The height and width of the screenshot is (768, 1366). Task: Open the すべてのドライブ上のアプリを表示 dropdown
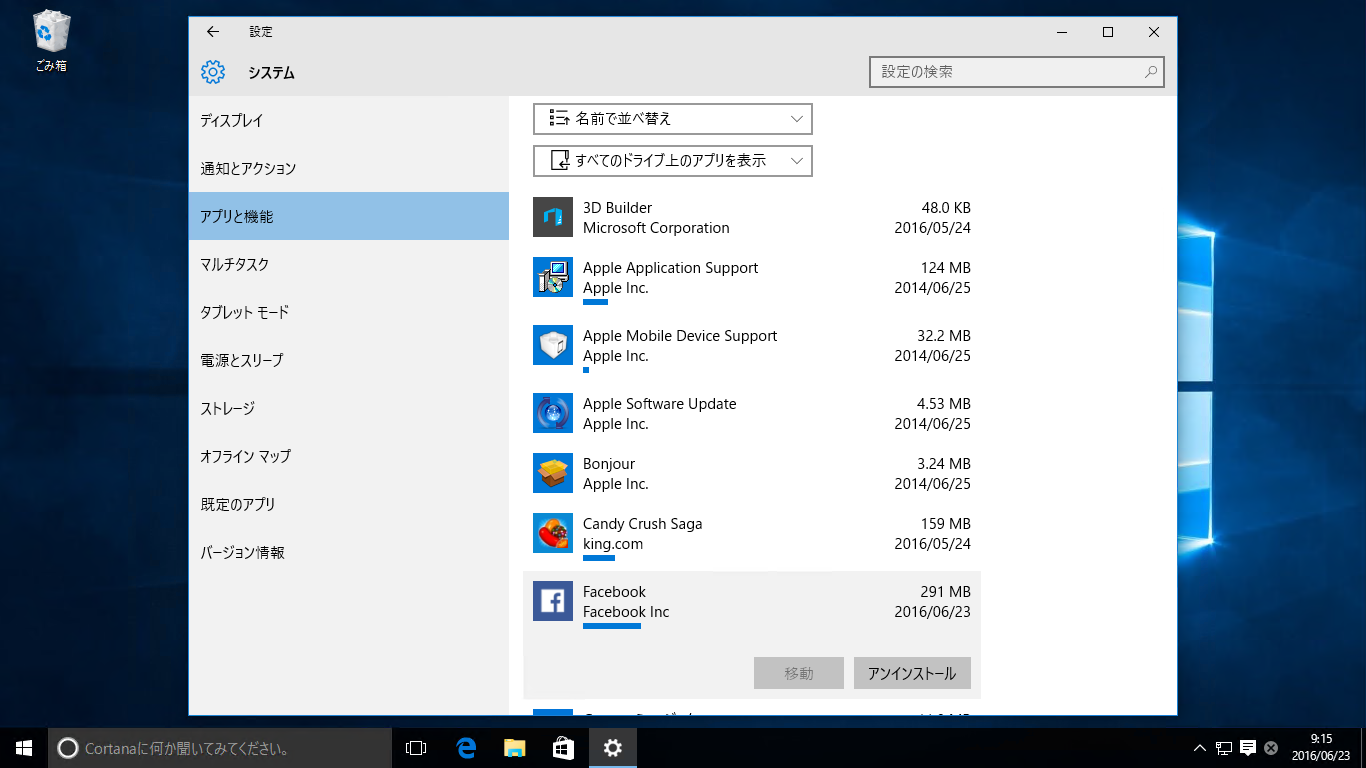click(673, 161)
